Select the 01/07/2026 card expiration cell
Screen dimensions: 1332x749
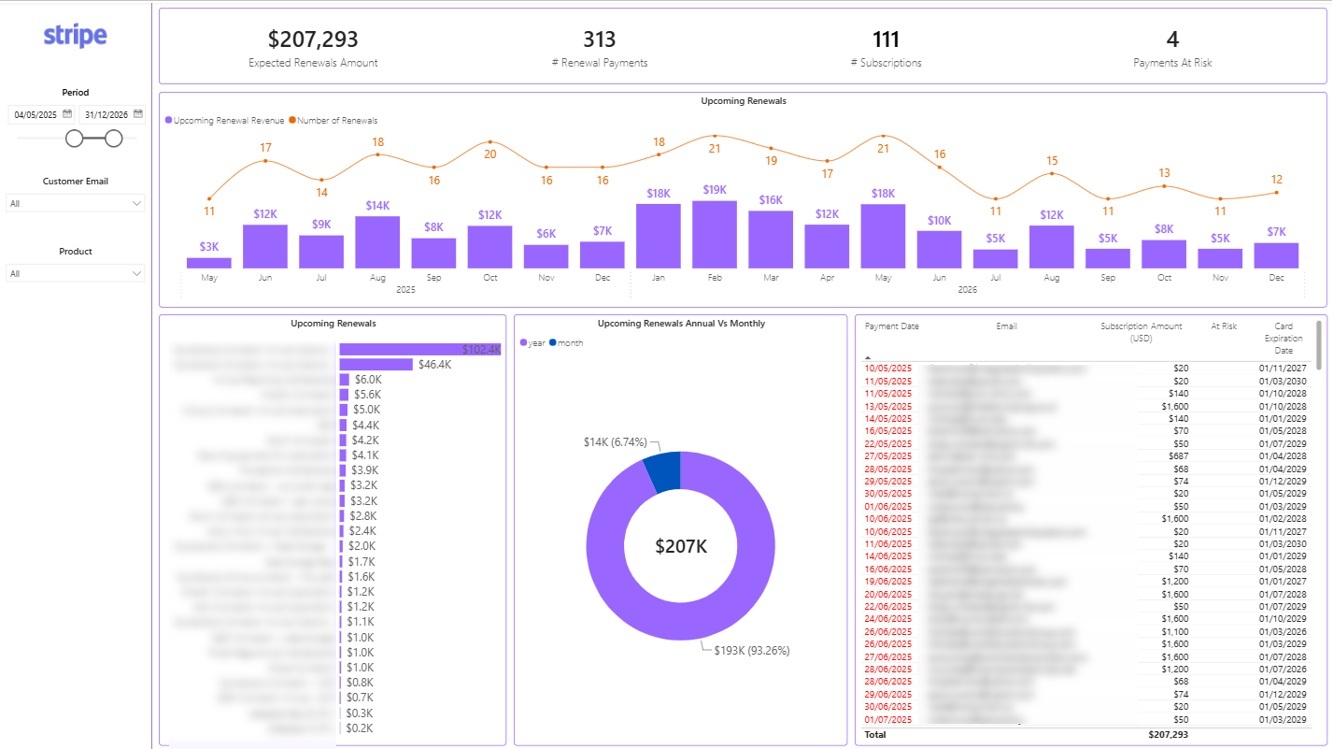coord(1283,668)
